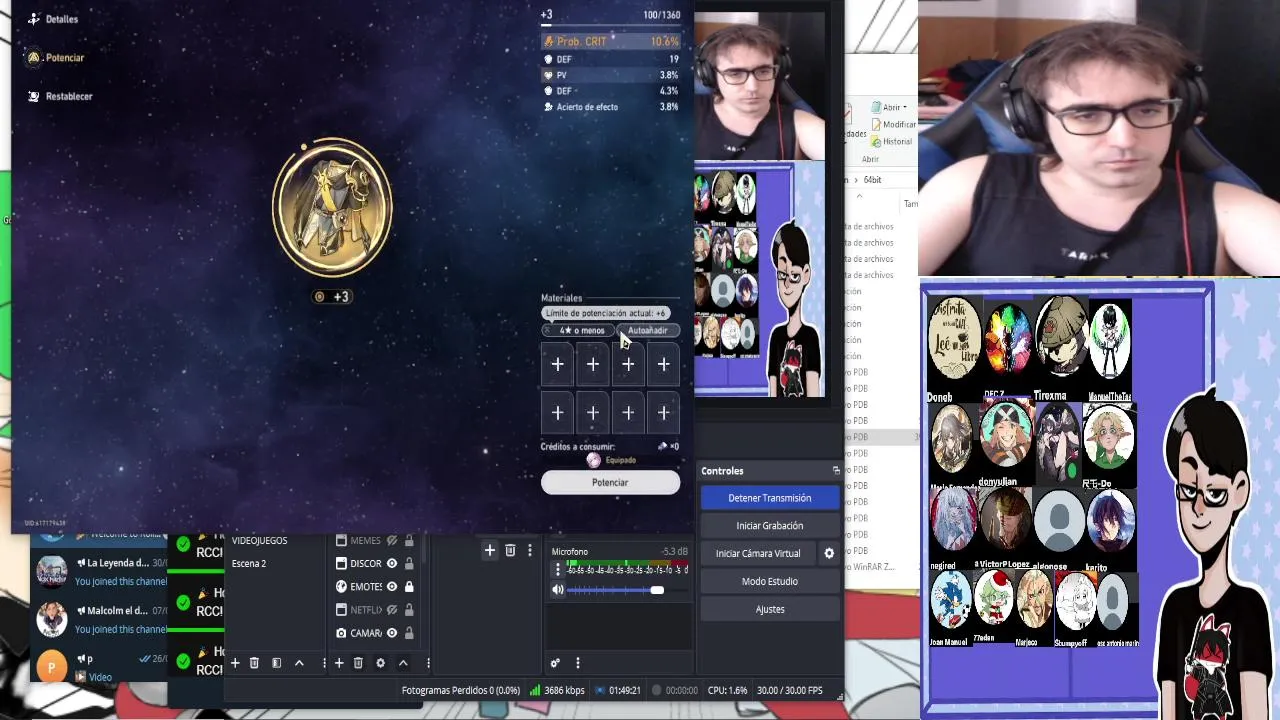Open "Malcolm el d..." chat in Telegram
Image resolution: width=1280 pixels, height=720 pixels.
(x=100, y=619)
